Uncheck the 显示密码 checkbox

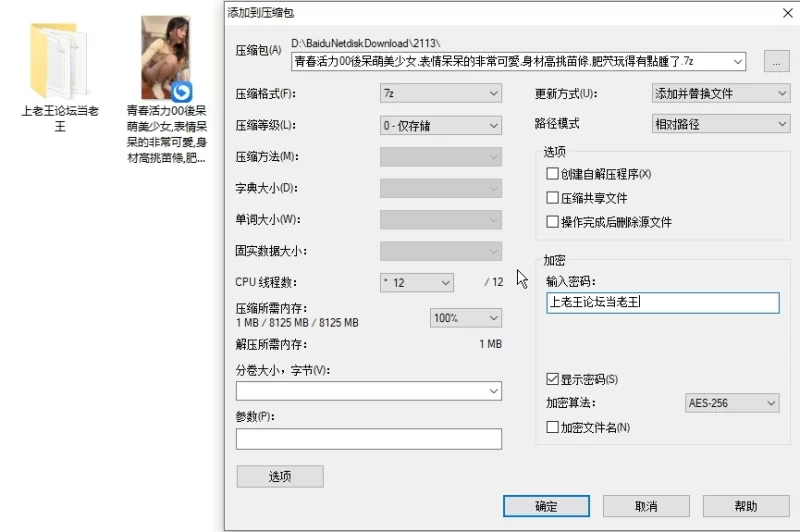coord(552,379)
